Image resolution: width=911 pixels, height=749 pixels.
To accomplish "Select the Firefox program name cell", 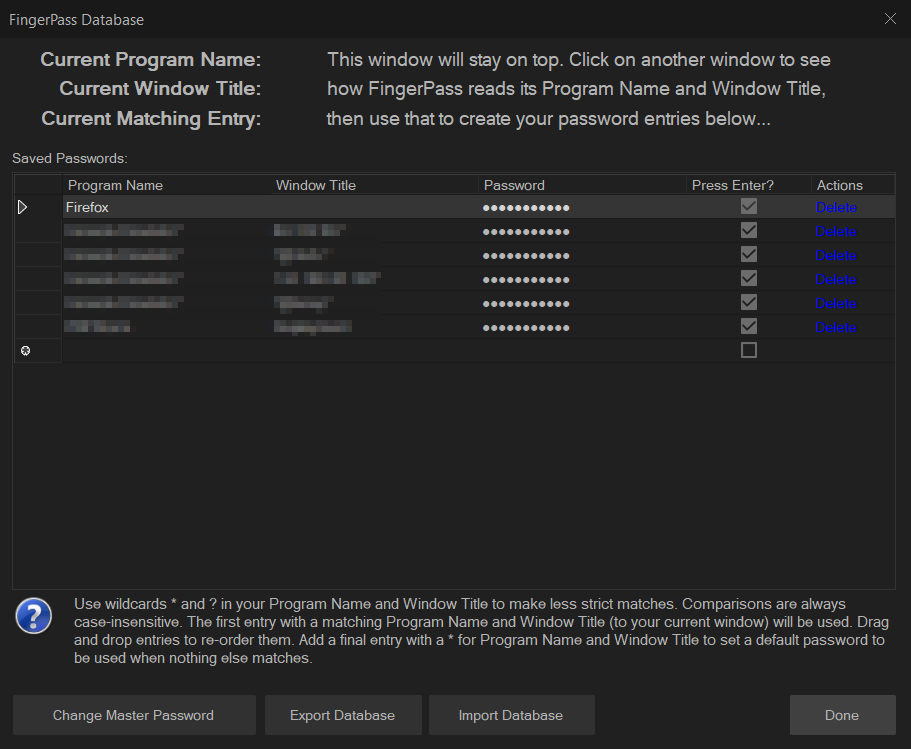I will click(165, 207).
